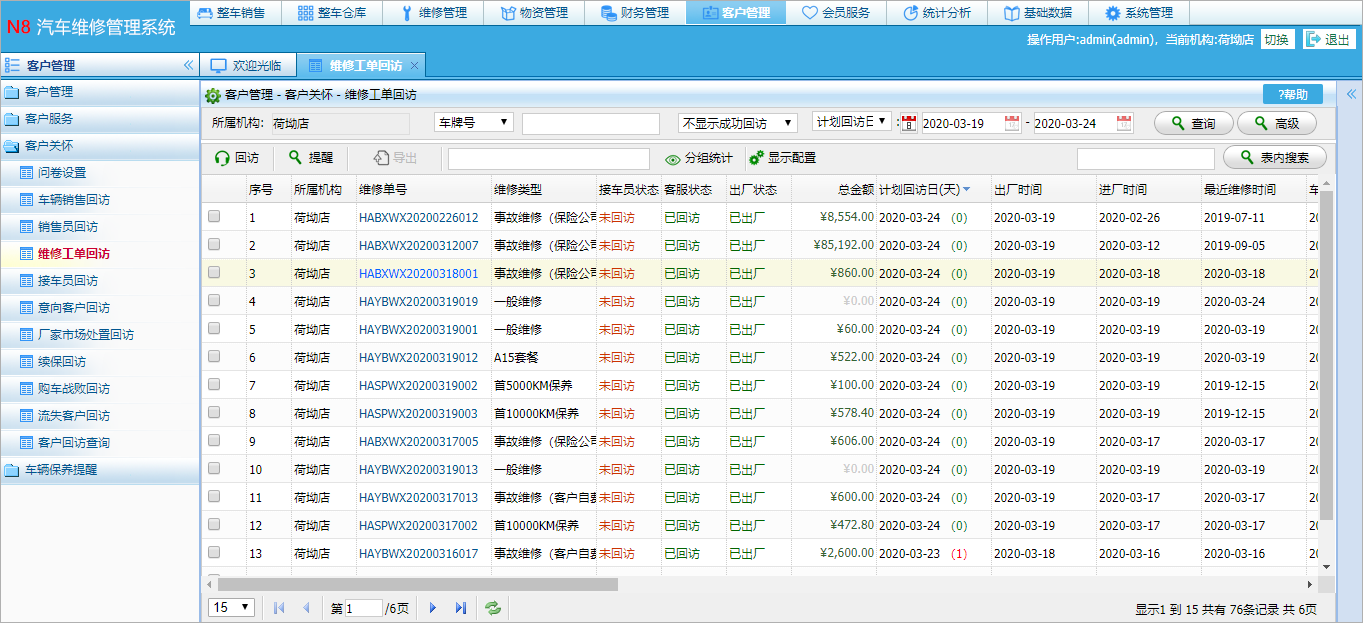
Task: Check the checkbox for row 10
Action: 214,468
